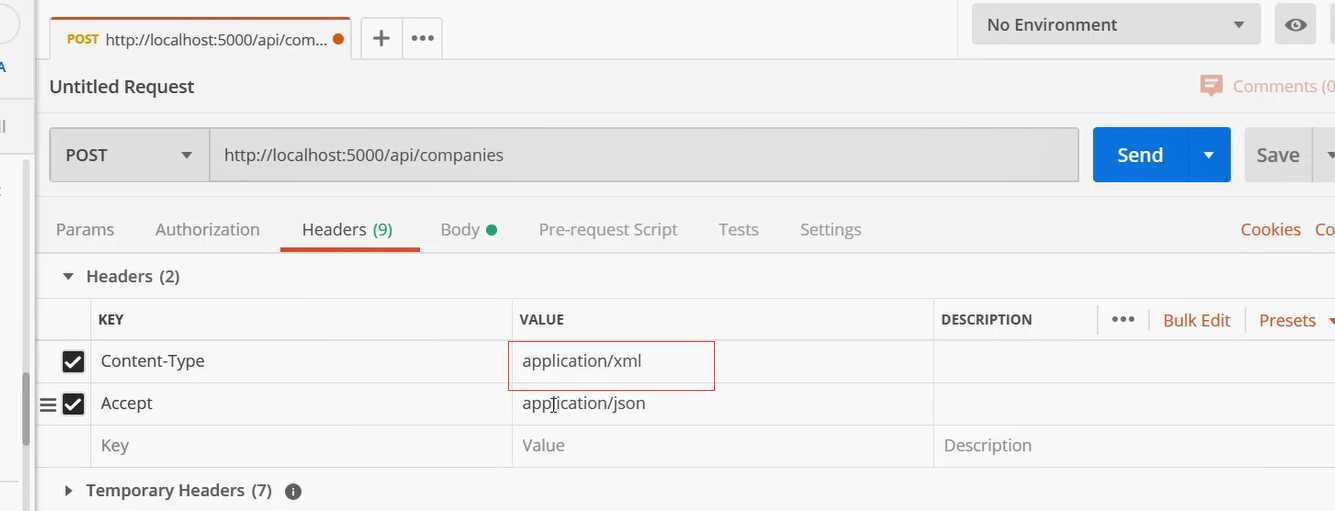Uncheck the Content-Type header checkbox

pyautogui.click(x=73, y=361)
